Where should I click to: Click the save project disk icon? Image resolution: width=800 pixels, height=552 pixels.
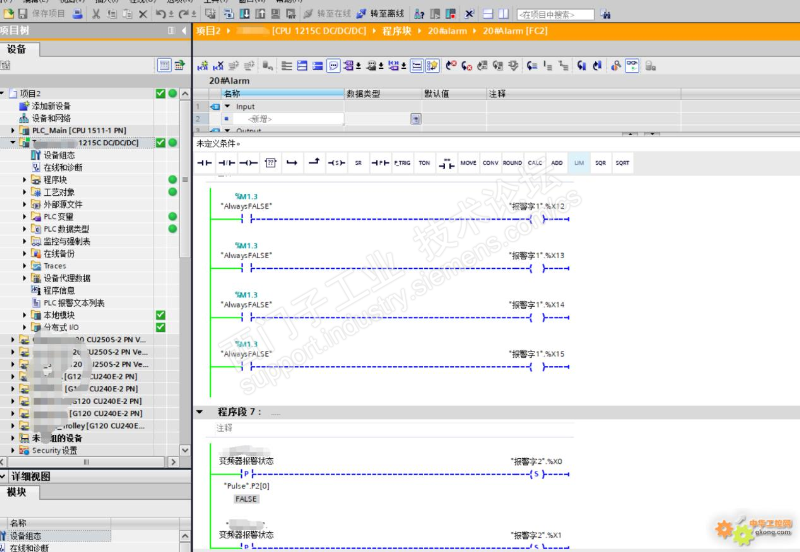point(23,14)
